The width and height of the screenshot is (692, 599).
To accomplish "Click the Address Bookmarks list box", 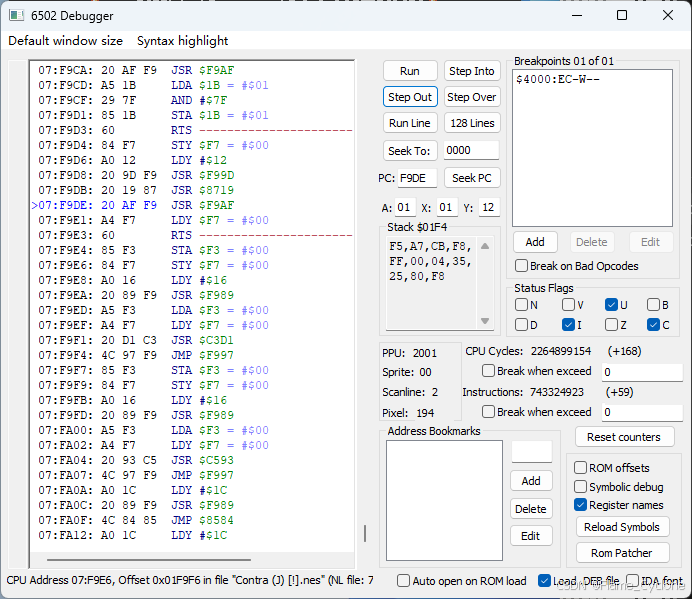I will click(x=444, y=501).
